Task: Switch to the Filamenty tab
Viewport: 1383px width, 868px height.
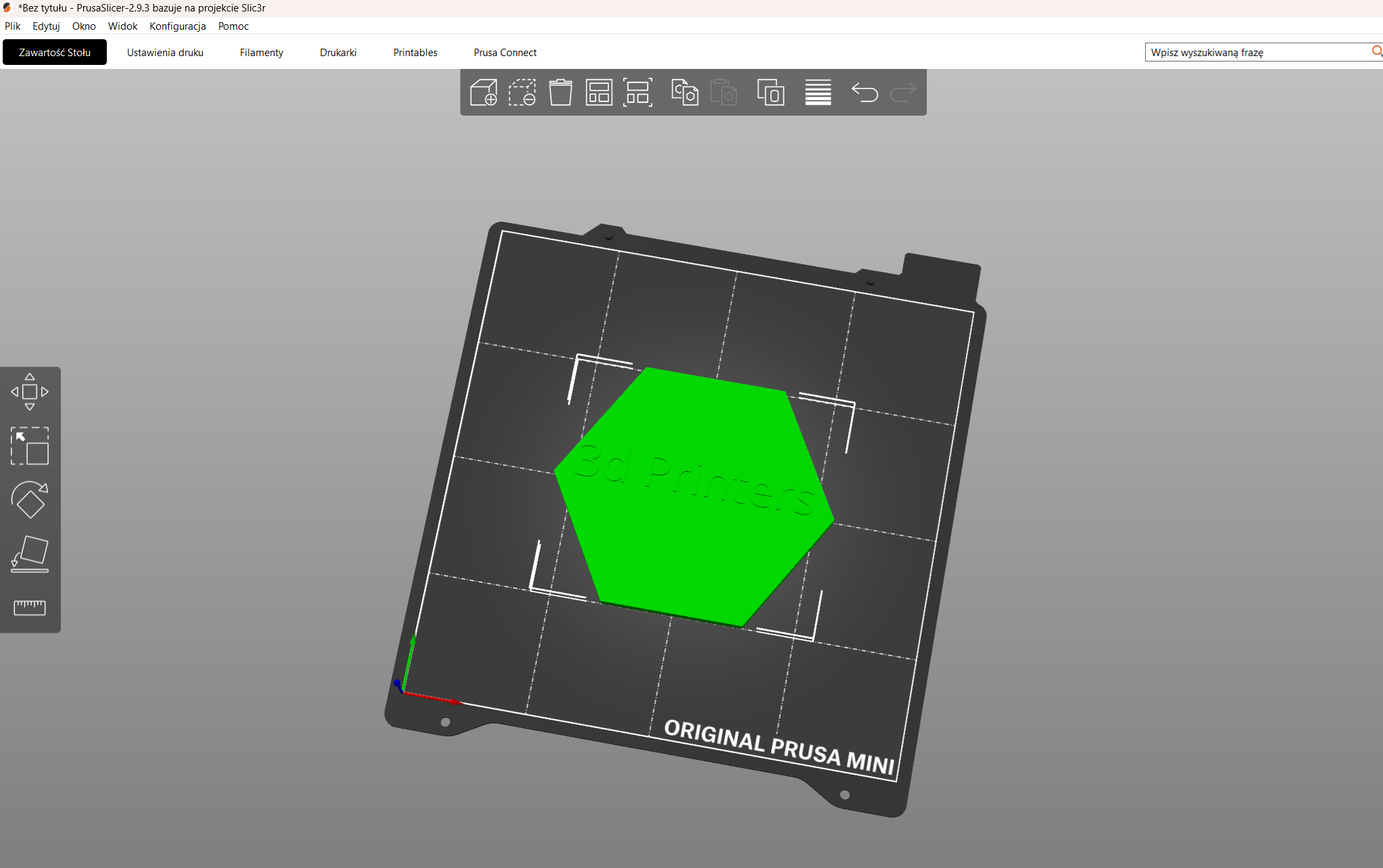Action: click(x=262, y=52)
